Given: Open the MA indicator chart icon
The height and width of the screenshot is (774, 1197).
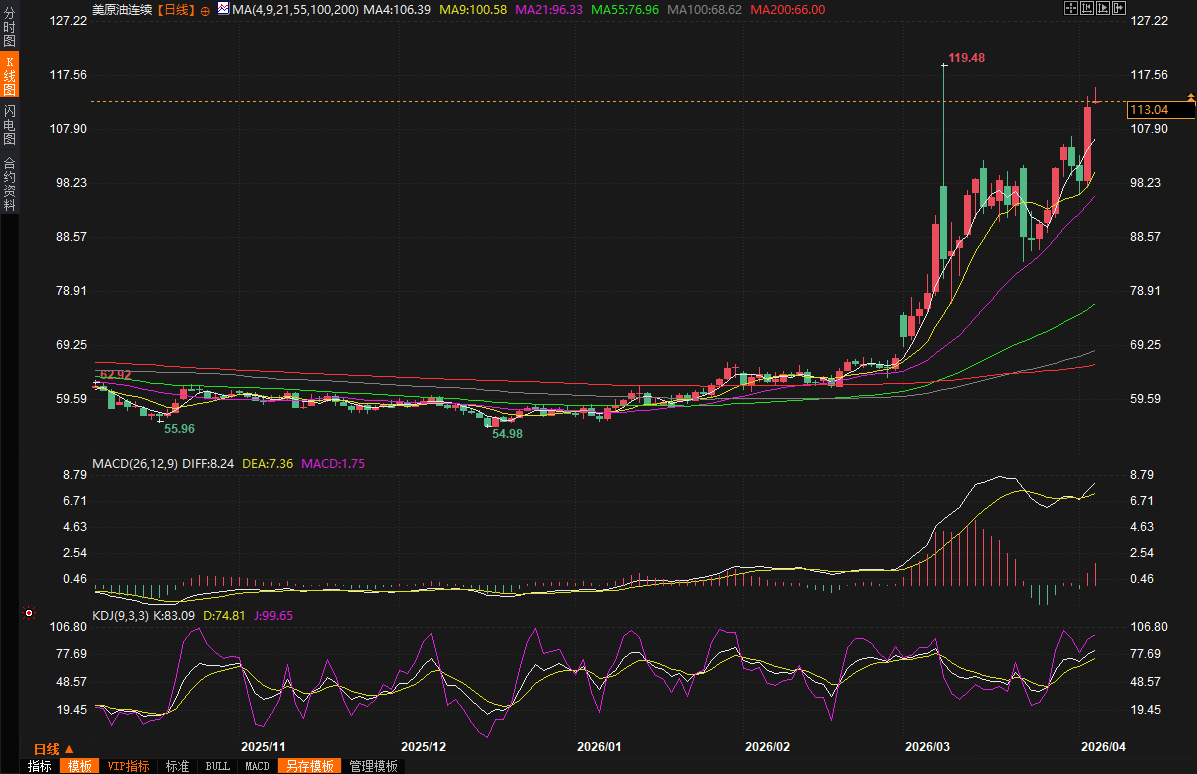Looking at the screenshot, I should tap(223, 8).
